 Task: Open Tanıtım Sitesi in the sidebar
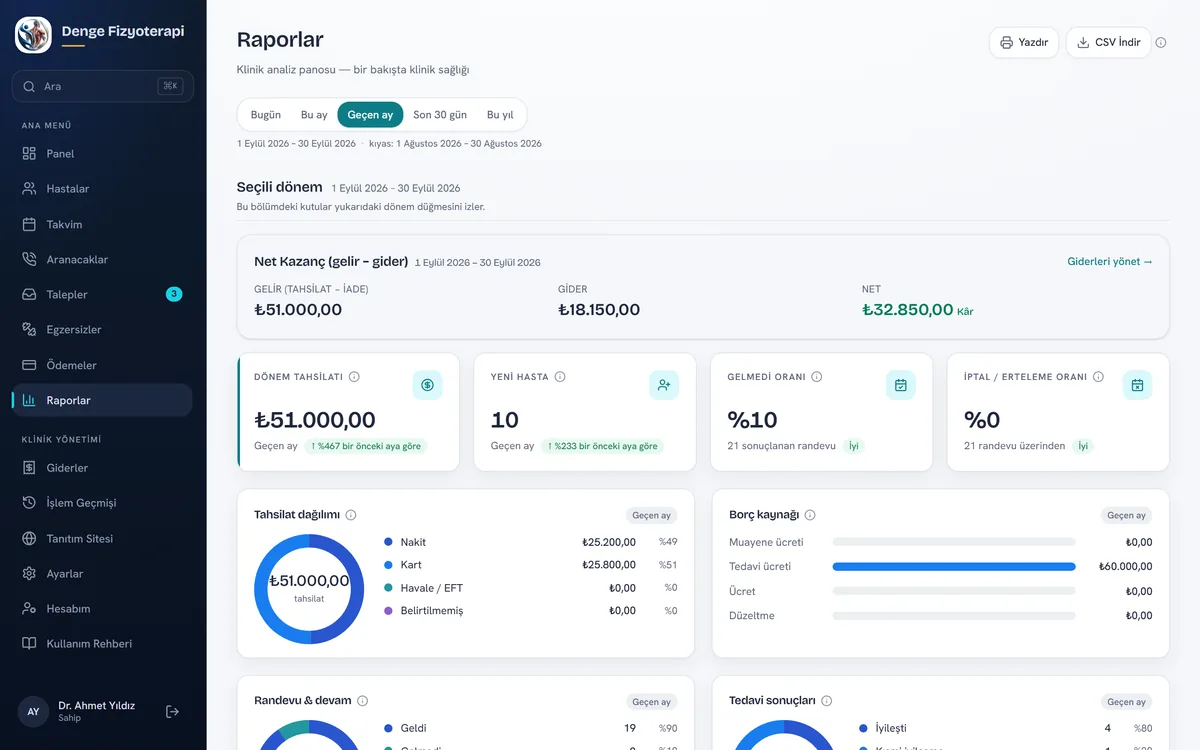click(102, 538)
